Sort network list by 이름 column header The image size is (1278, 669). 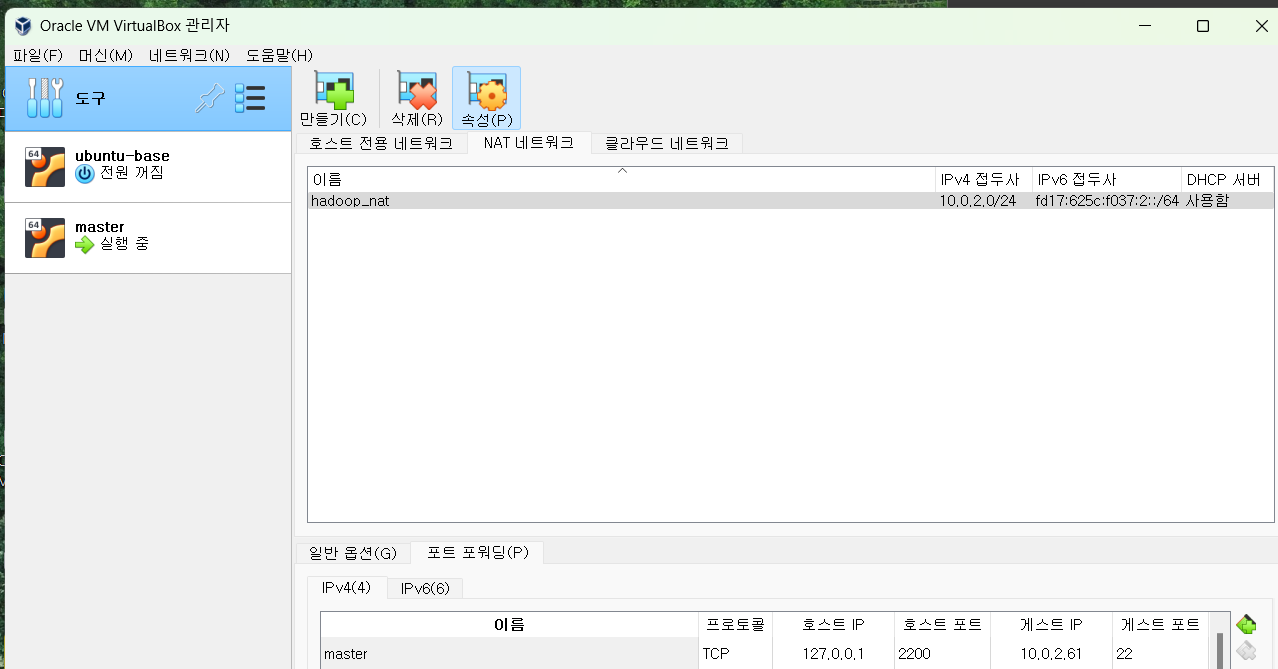pyautogui.click(x=621, y=180)
